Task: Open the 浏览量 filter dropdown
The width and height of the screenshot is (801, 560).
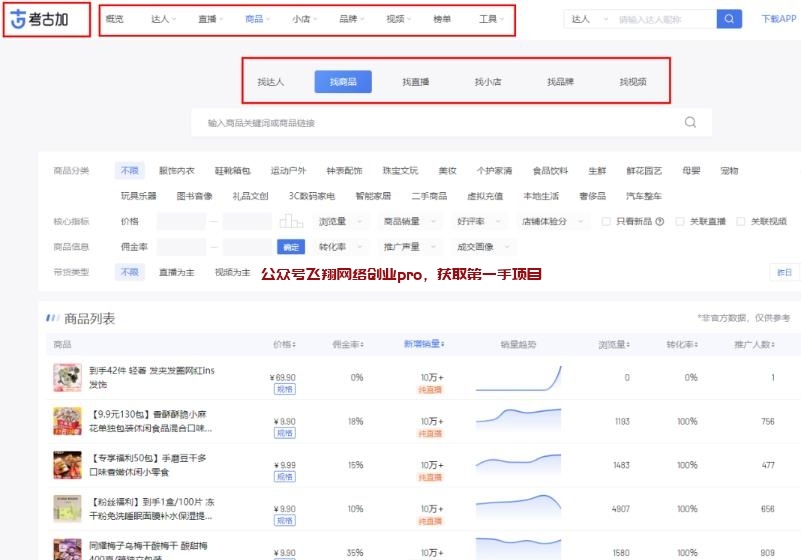Action: [341, 221]
